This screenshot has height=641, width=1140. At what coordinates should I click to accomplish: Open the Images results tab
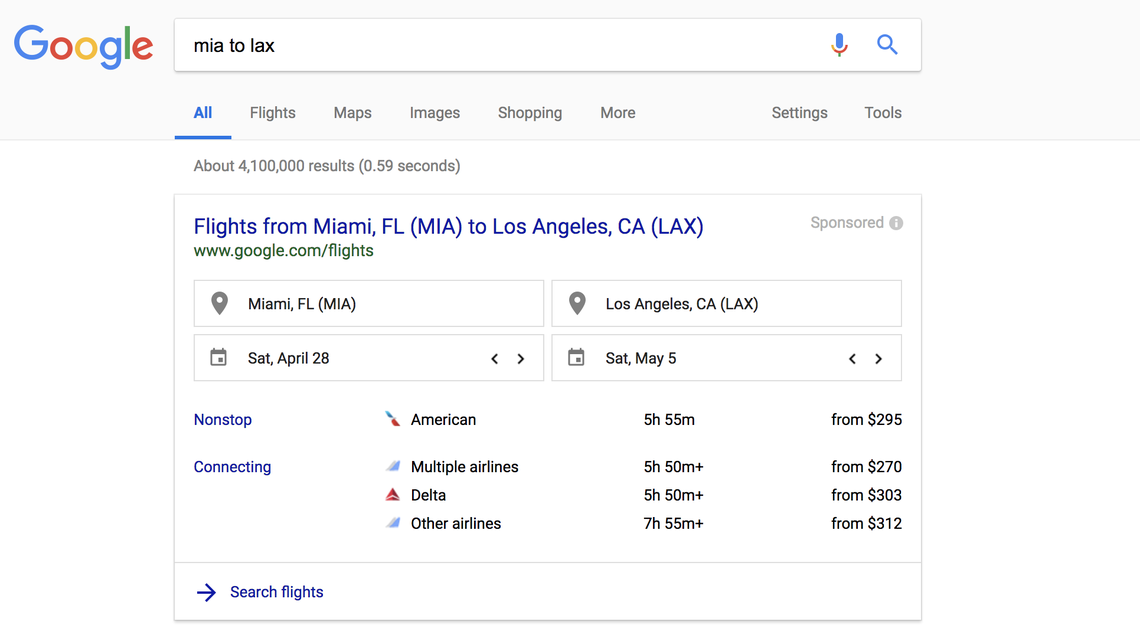click(434, 112)
